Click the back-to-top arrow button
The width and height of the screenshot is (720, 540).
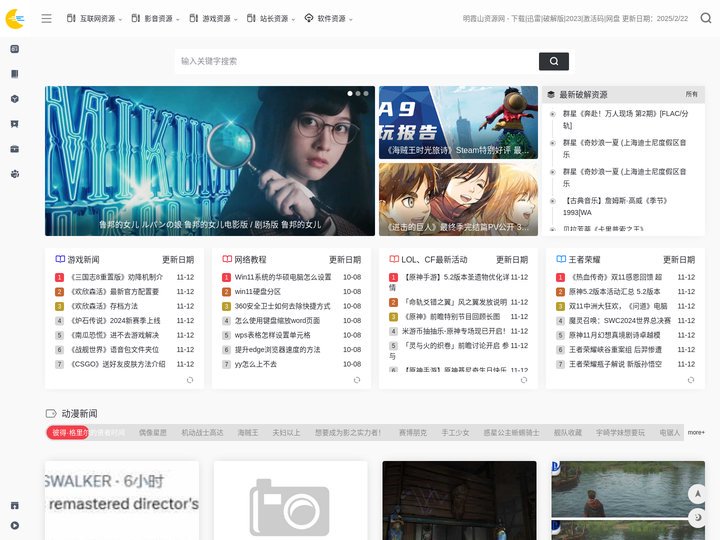click(698, 494)
